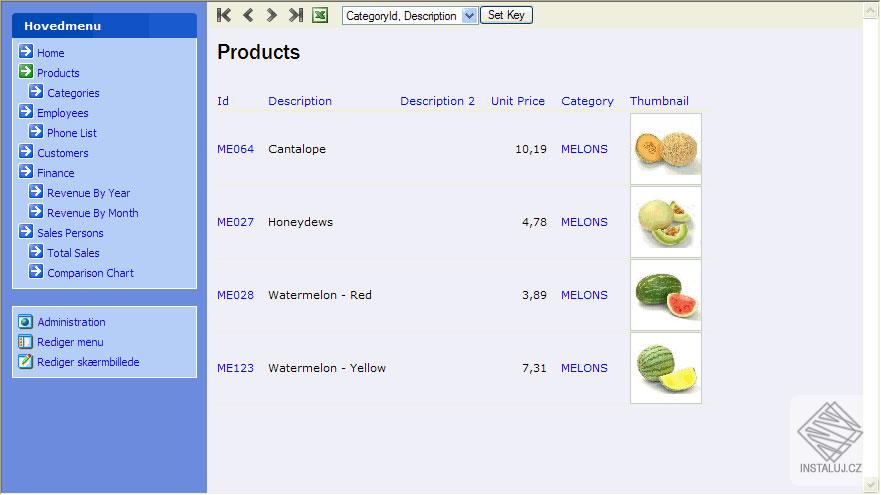Open product ME027
881x495 pixels.
coord(235,222)
